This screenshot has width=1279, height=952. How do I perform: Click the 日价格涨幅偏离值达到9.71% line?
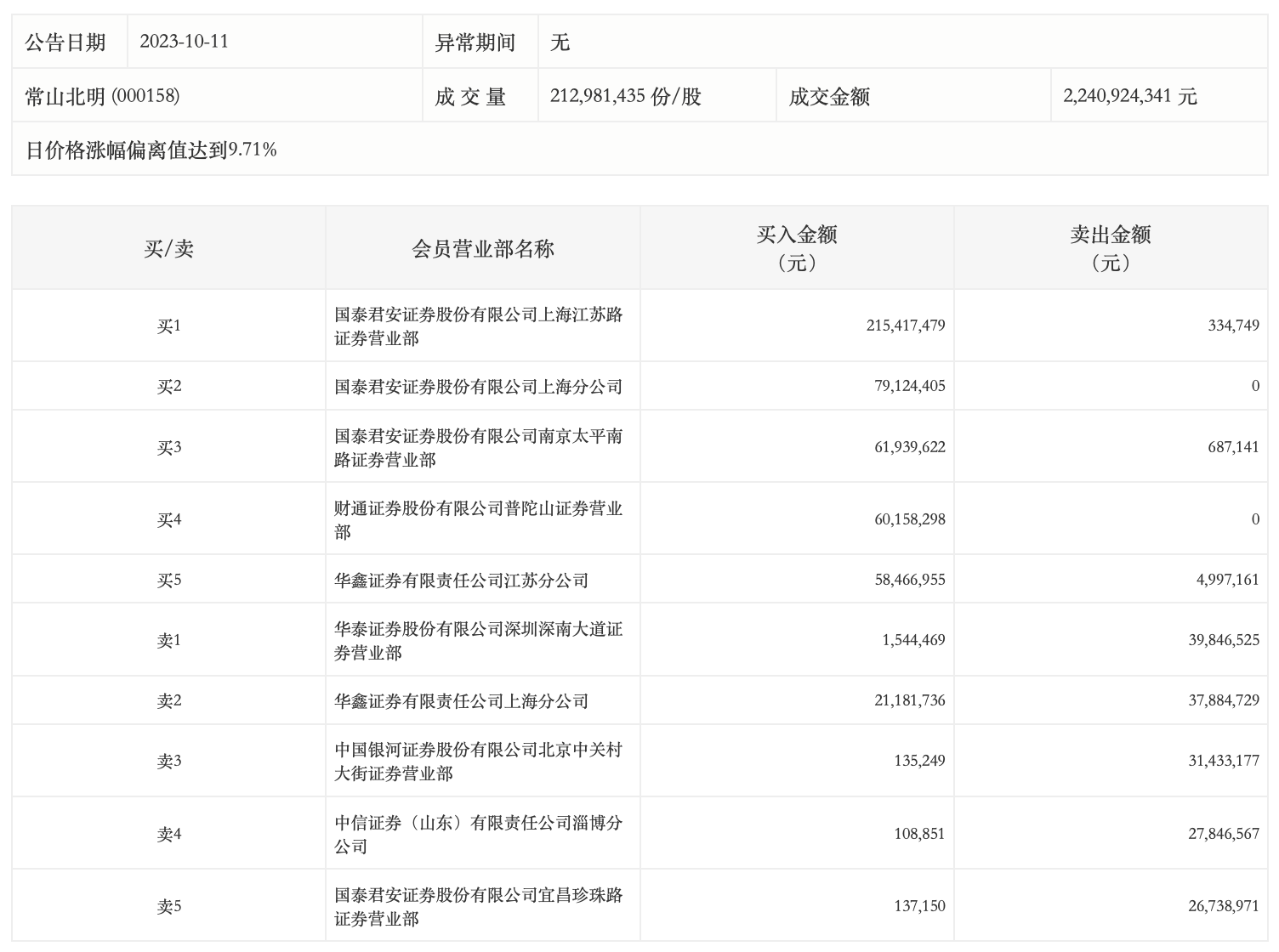coord(151,150)
